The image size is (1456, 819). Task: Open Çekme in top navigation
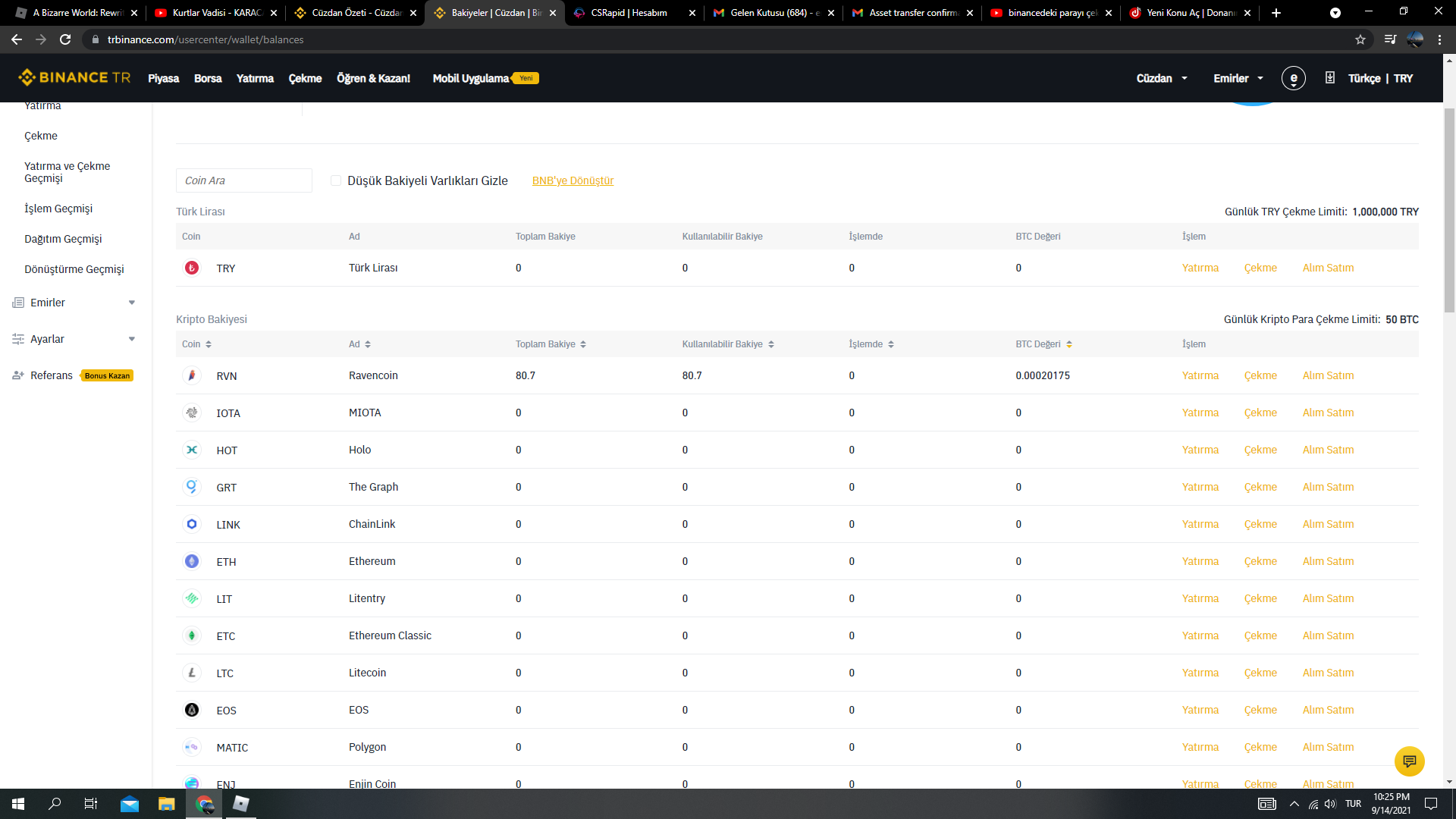coord(305,78)
